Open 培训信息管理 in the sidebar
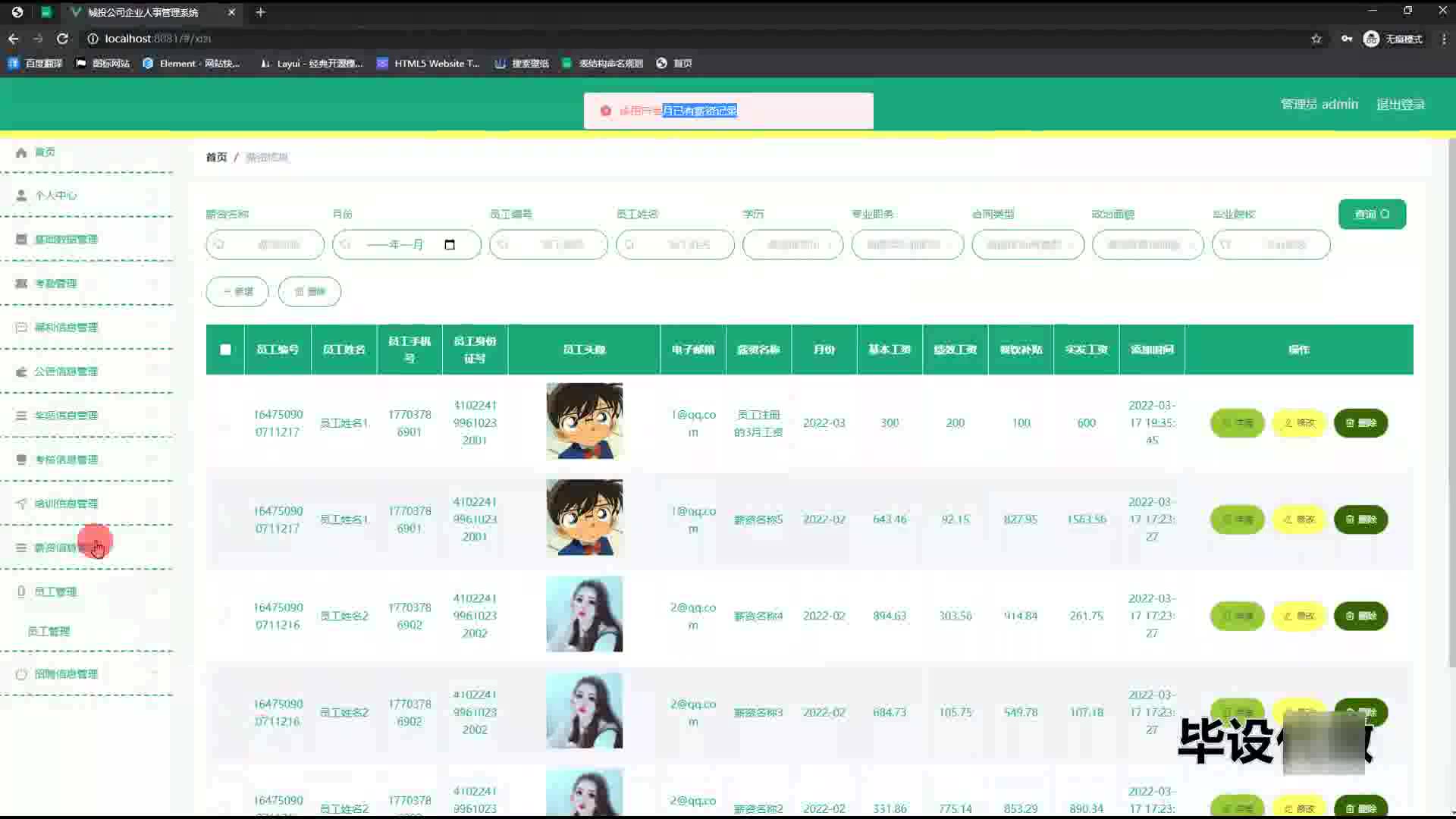Image resolution: width=1456 pixels, height=819 pixels. [x=67, y=504]
